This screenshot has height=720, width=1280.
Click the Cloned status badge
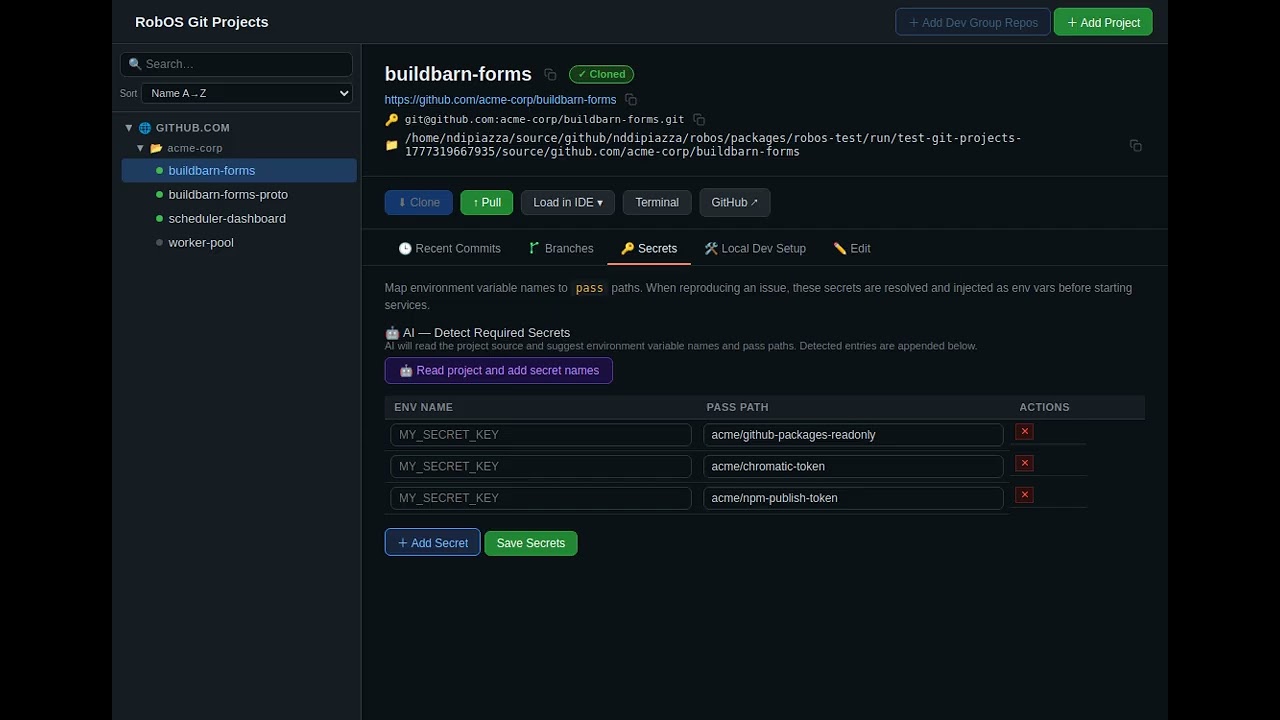tap(601, 74)
